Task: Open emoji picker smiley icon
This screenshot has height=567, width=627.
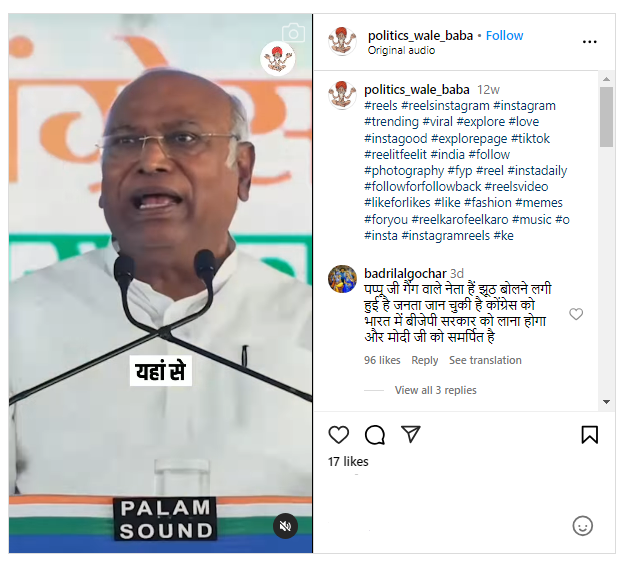Action: tap(582, 525)
